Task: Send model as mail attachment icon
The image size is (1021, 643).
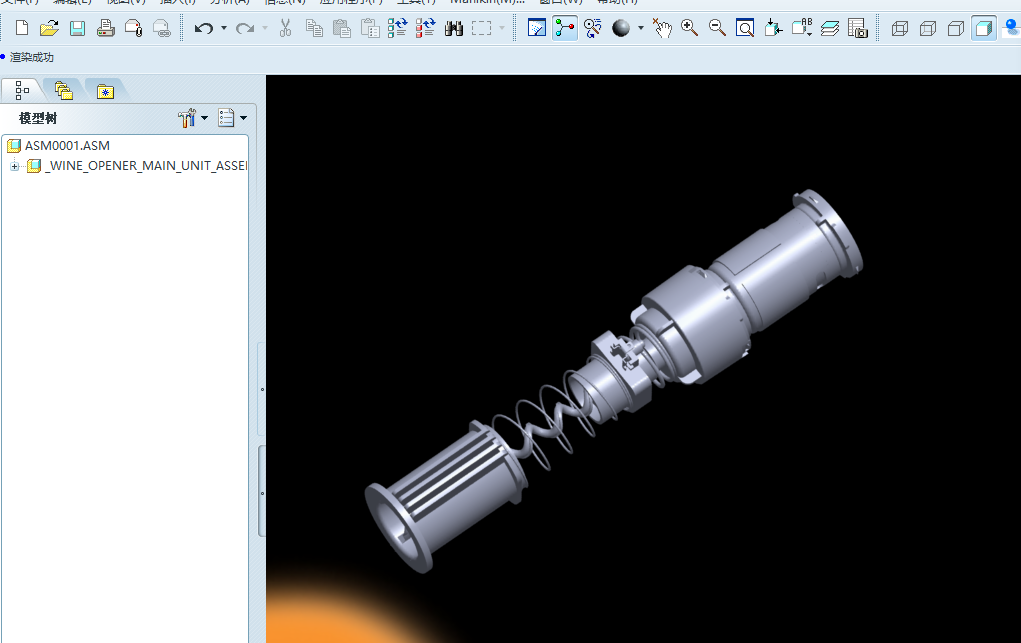Action: pos(133,28)
